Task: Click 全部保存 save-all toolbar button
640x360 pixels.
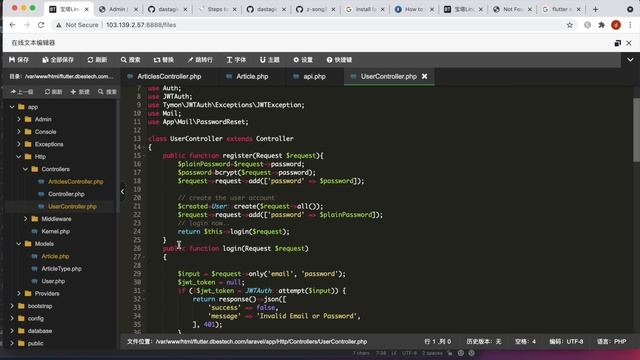Action: coord(58,60)
